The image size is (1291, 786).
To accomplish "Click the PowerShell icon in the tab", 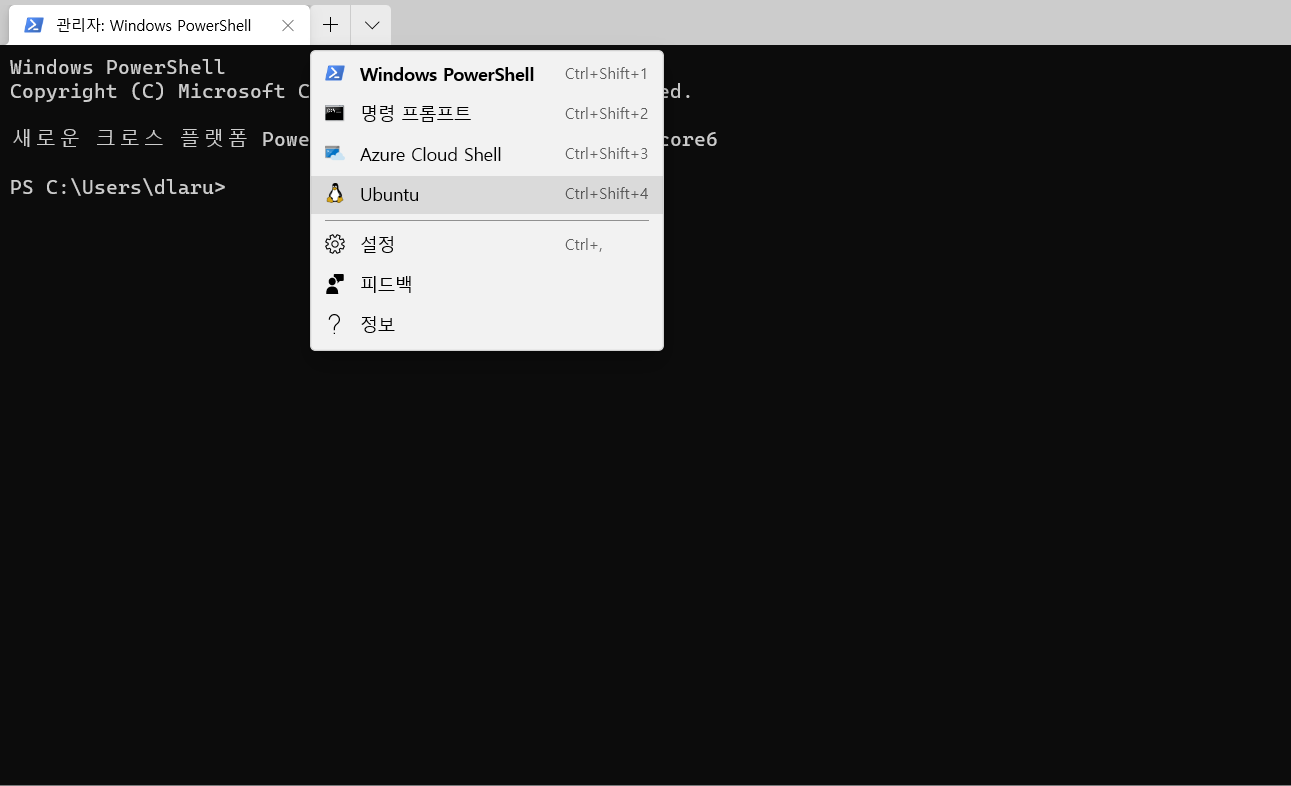I will coord(34,25).
